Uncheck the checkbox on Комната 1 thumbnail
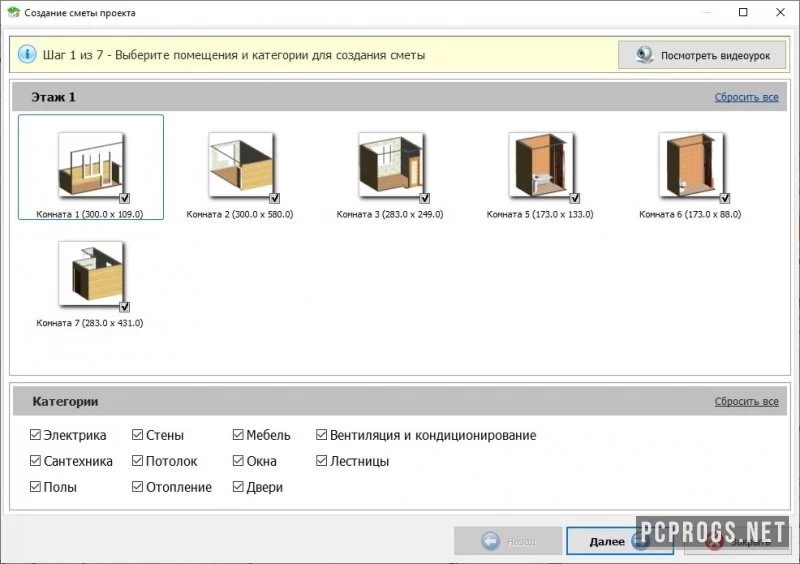This screenshot has width=800, height=564. (124, 198)
